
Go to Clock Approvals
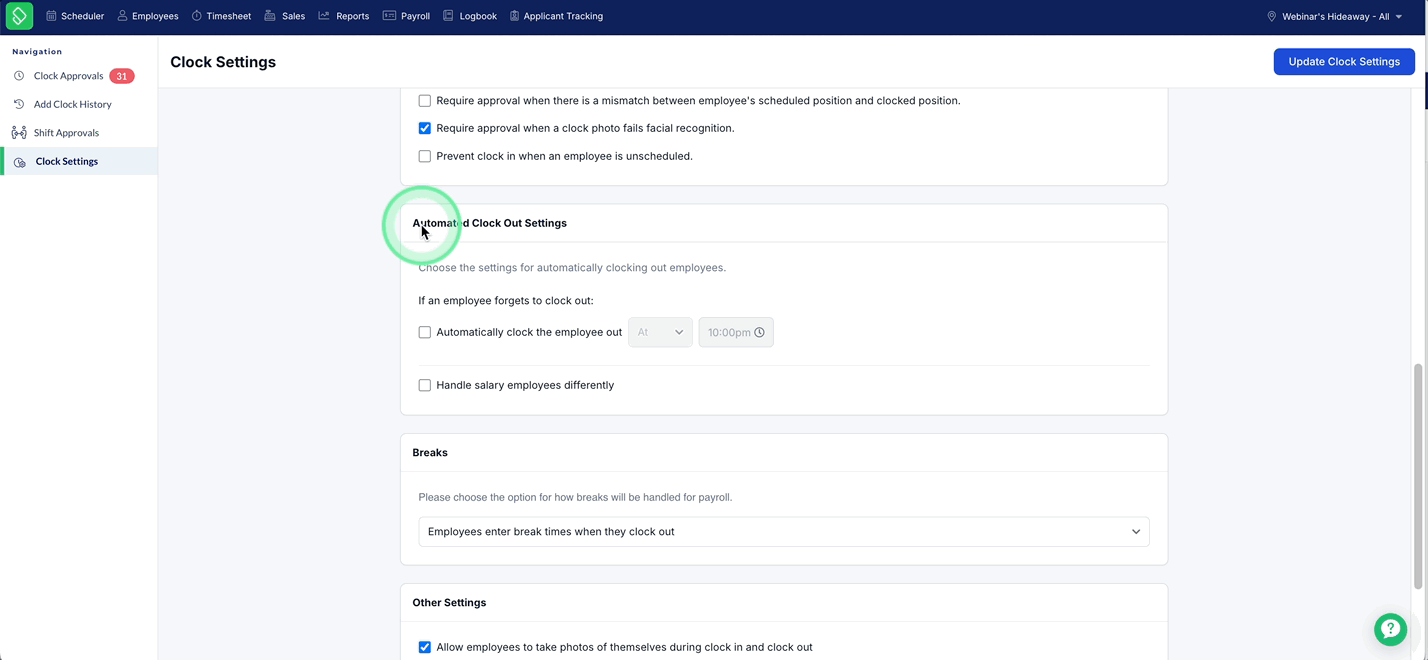(x=69, y=76)
